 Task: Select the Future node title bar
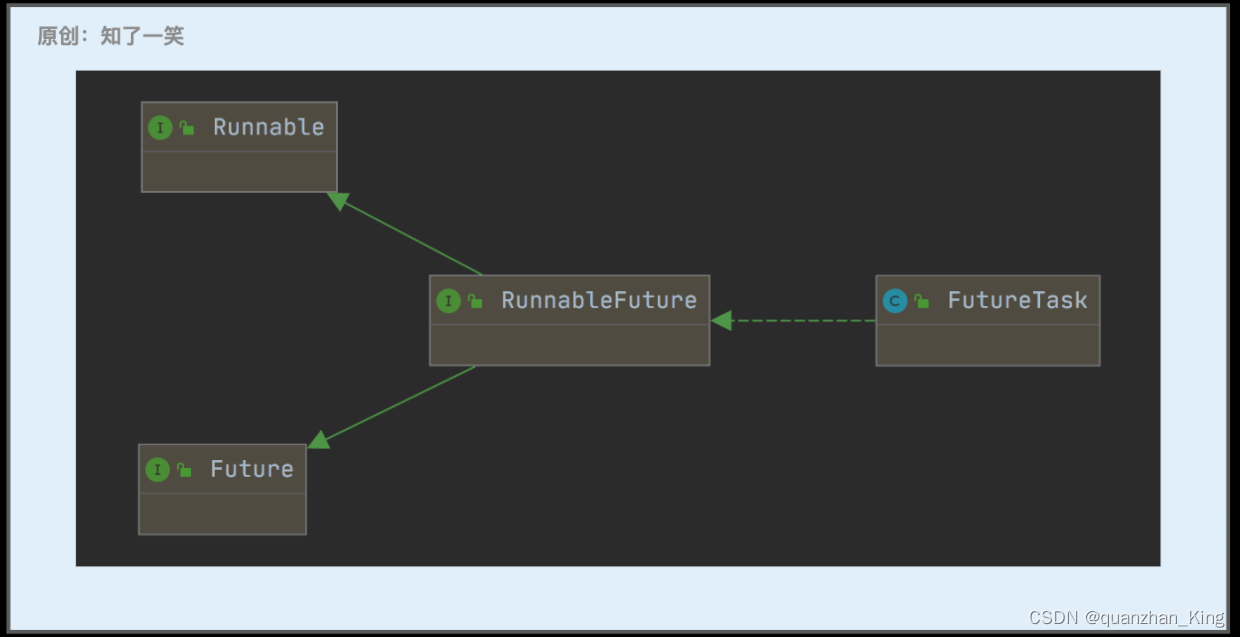pyautogui.click(x=222, y=469)
